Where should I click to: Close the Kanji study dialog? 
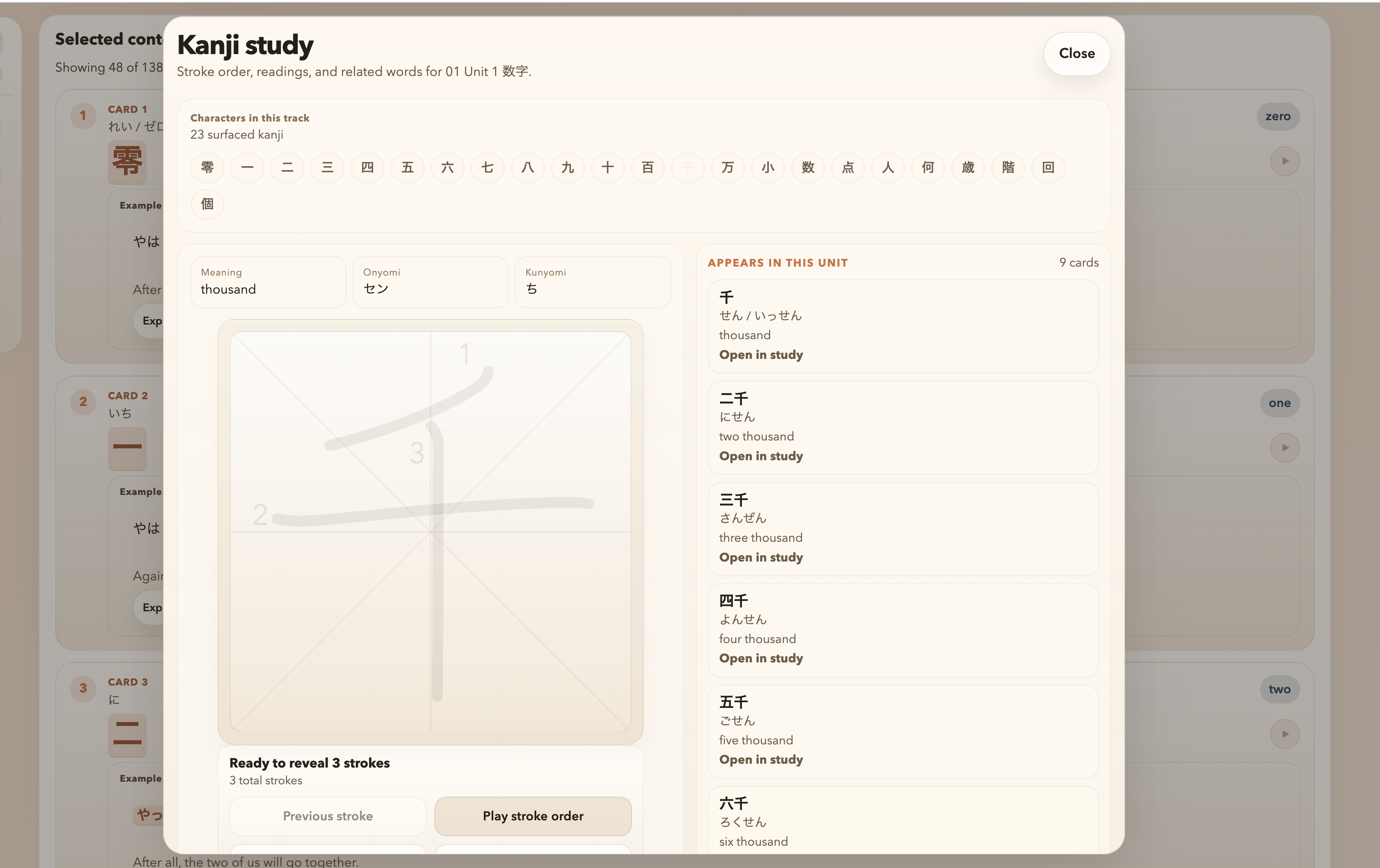tap(1077, 53)
